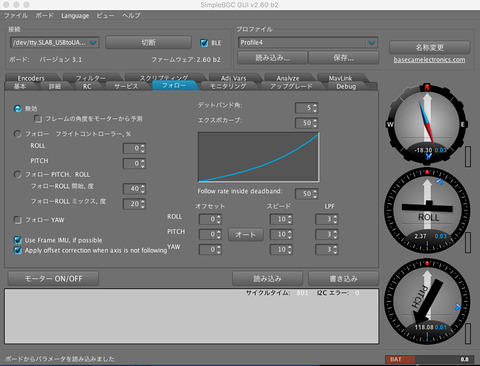The height and width of the screenshot is (366, 480).
Task: Click the compass YAW gauge
Action: (427, 124)
